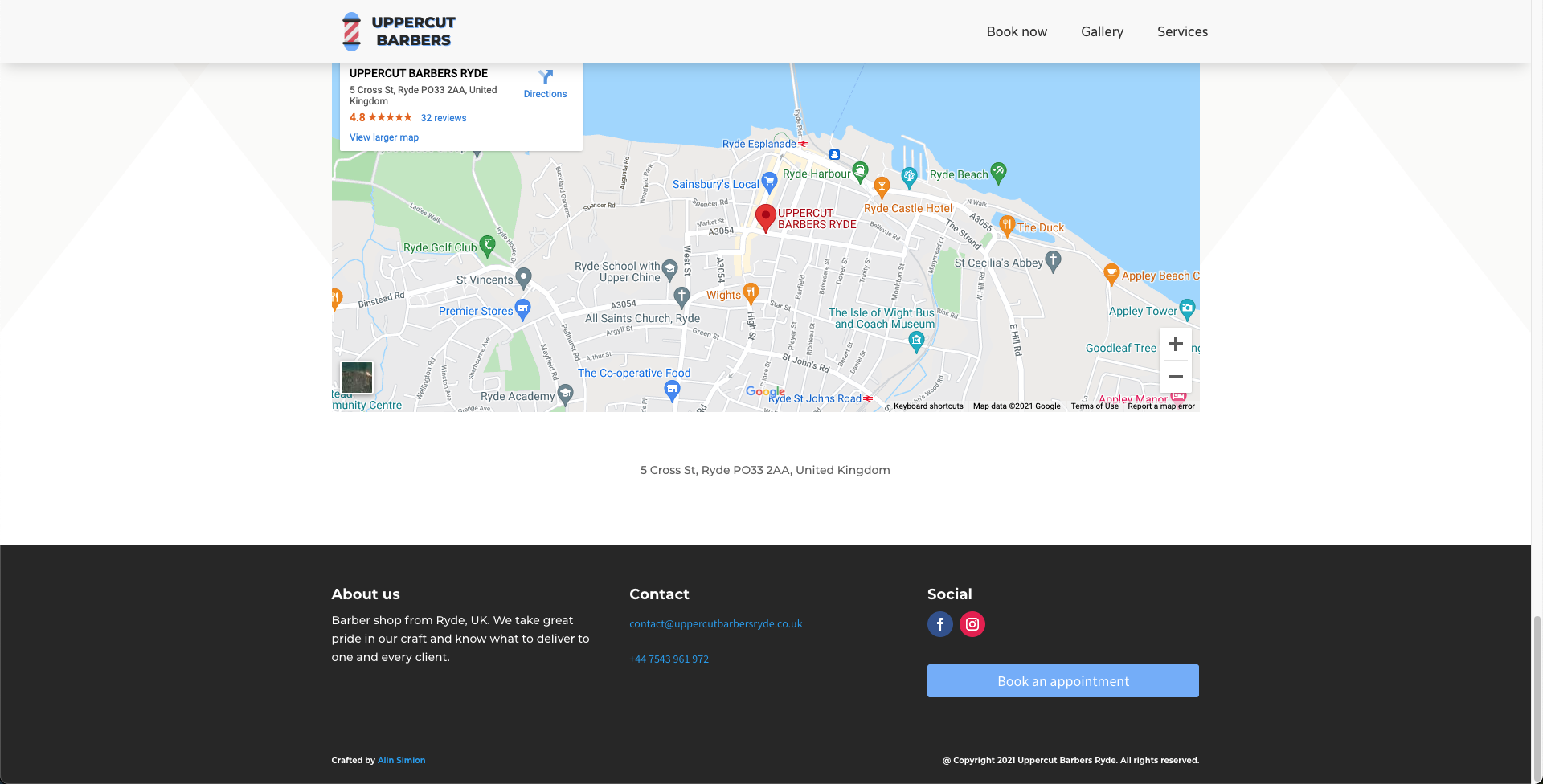
Task: Select Premier Stores shop marker
Action: [522, 309]
